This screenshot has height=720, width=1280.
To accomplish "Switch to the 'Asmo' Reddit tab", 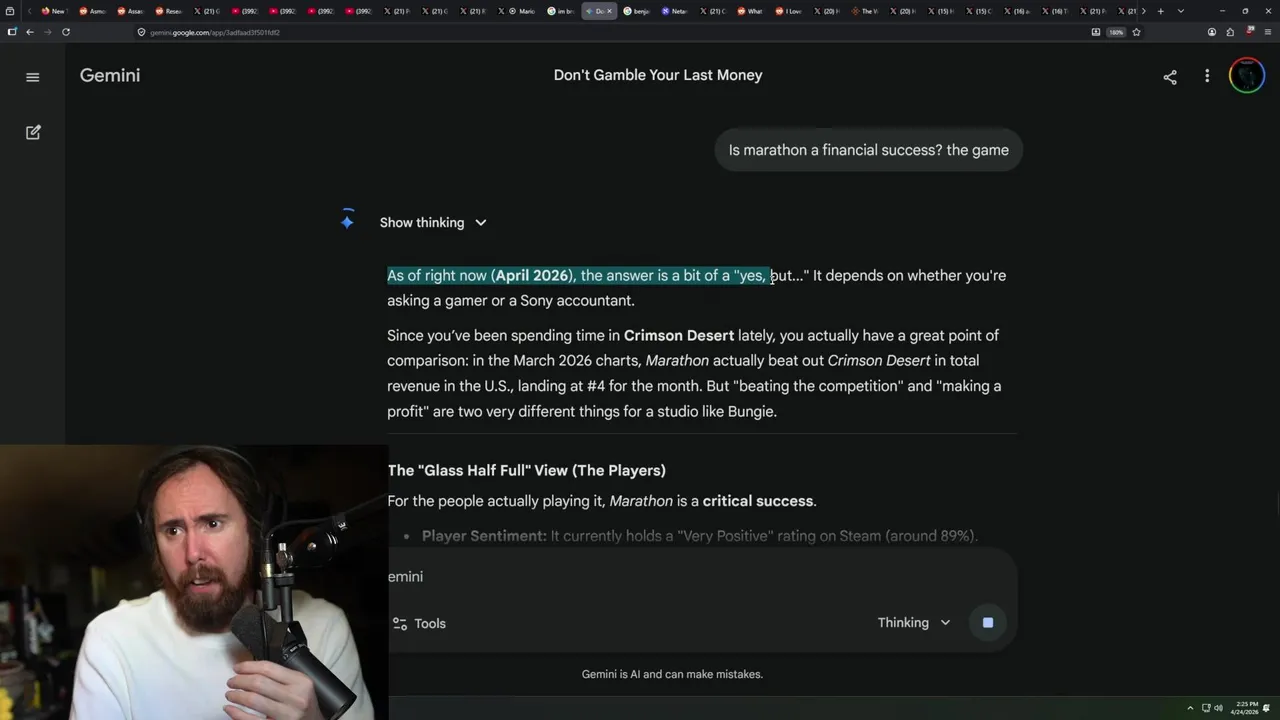I will click(92, 11).
